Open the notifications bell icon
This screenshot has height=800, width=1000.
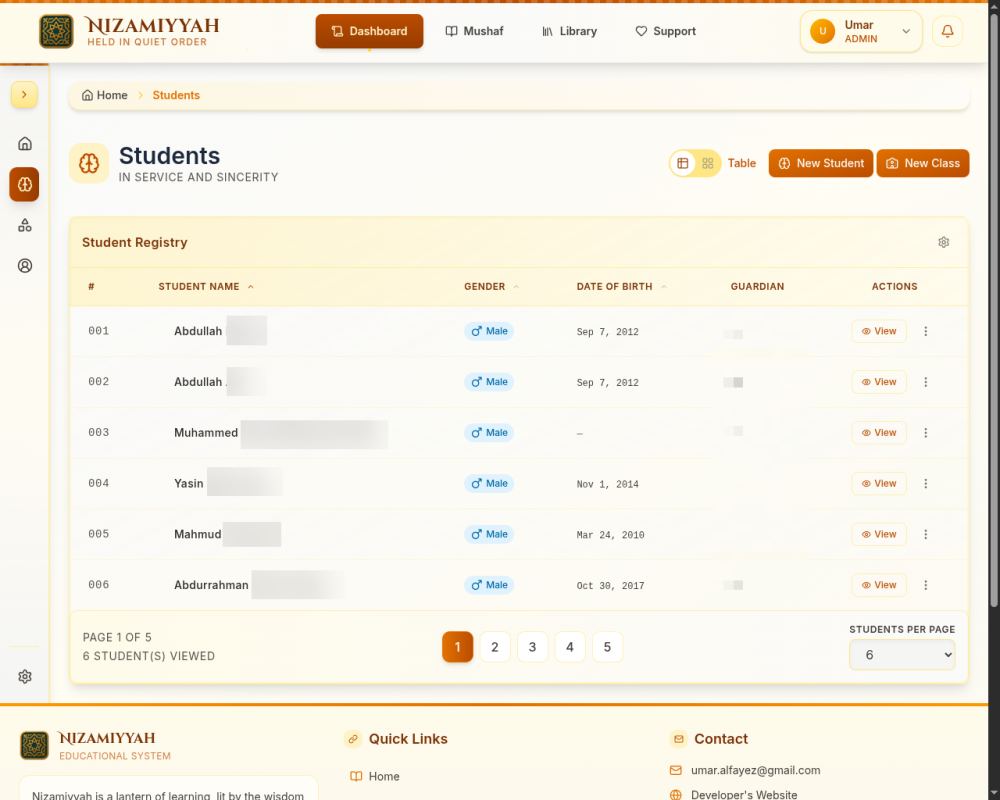pos(947,31)
